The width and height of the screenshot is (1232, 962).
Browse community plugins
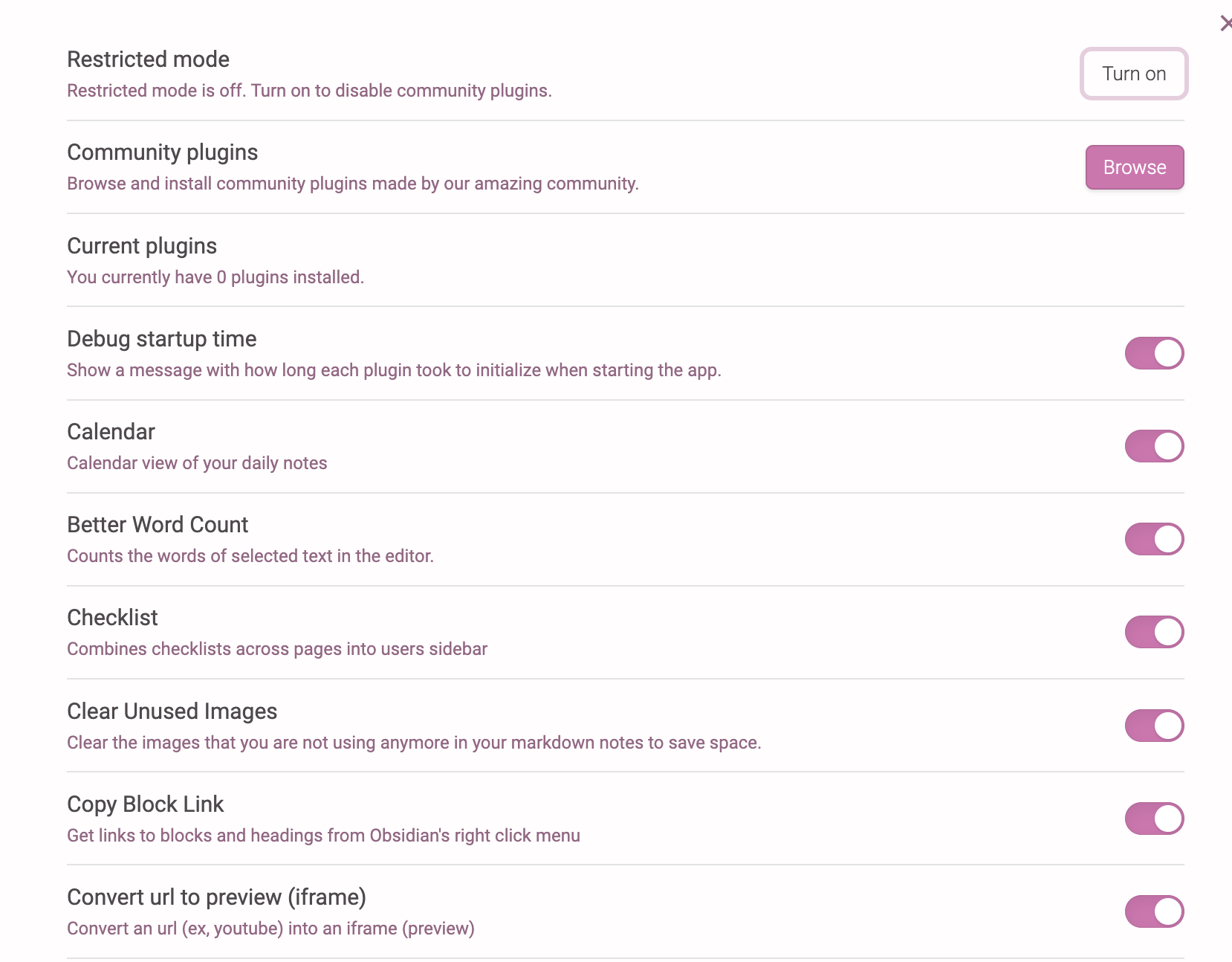tap(1134, 167)
